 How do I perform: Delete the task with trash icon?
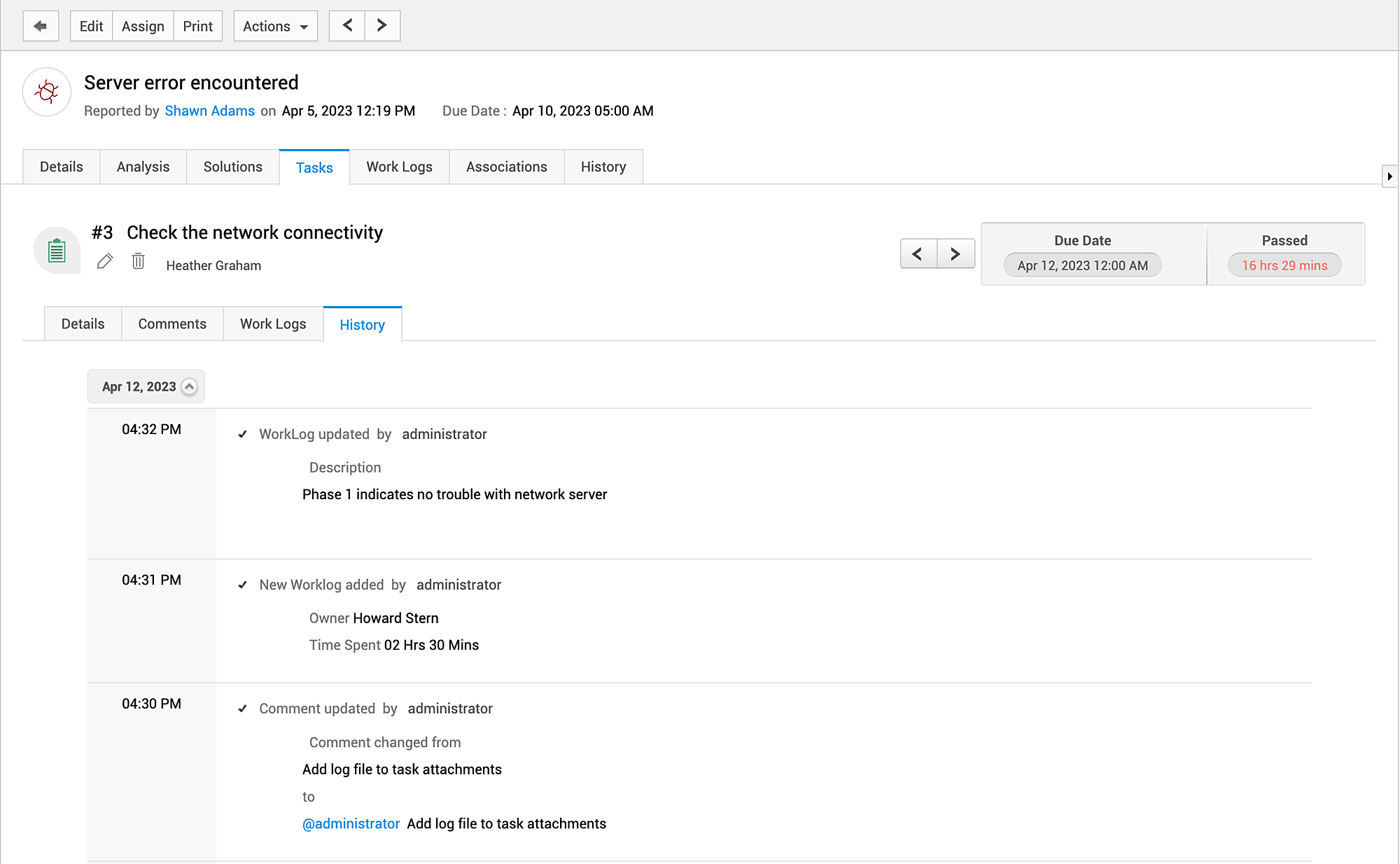click(x=139, y=261)
